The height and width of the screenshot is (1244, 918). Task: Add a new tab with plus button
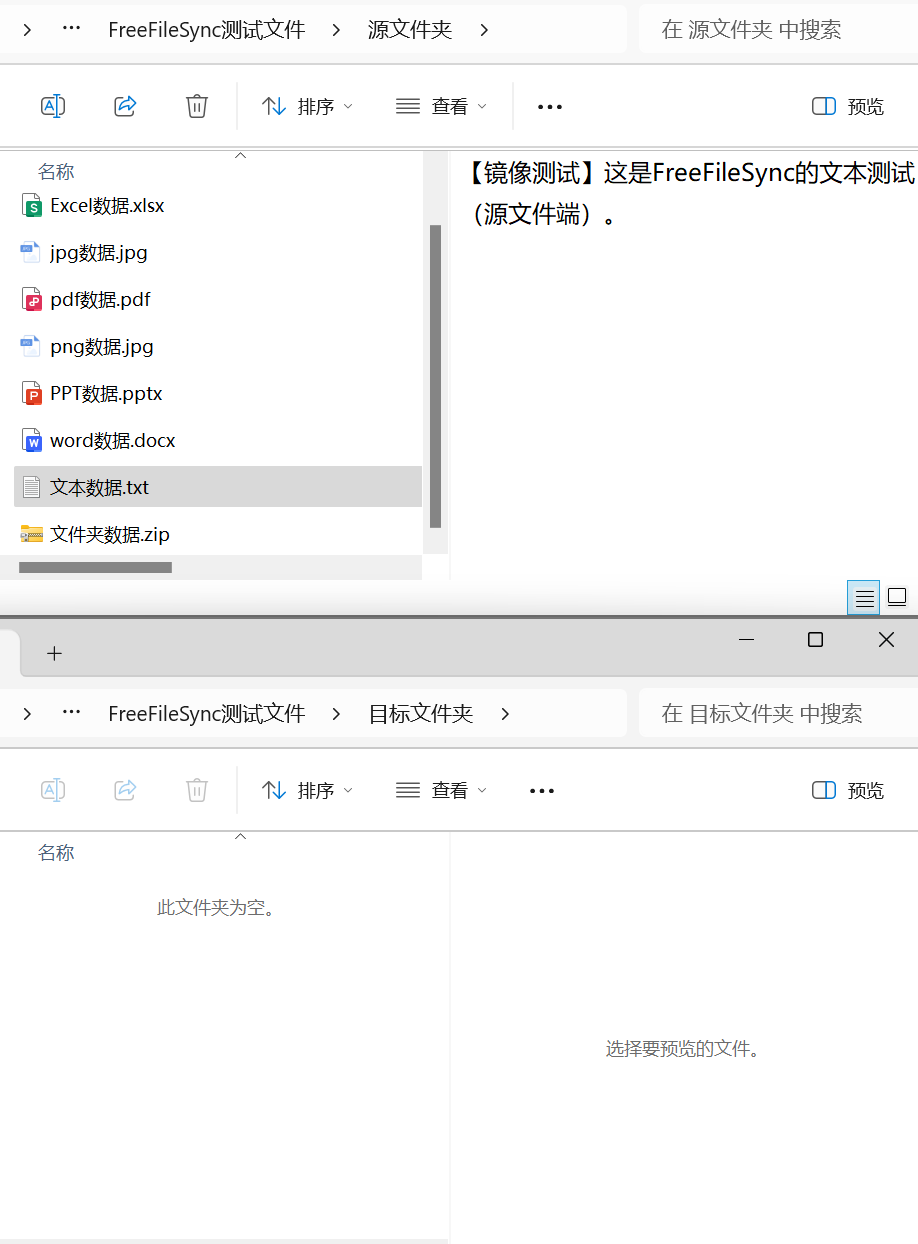click(x=54, y=653)
